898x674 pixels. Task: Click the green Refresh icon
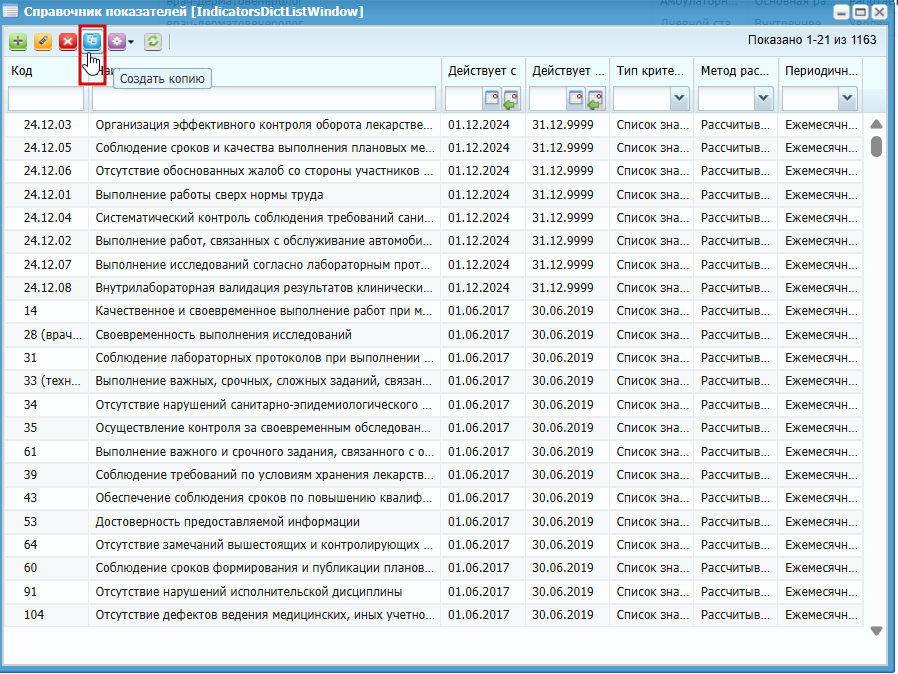pyautogui.click(x=152, y=41)
